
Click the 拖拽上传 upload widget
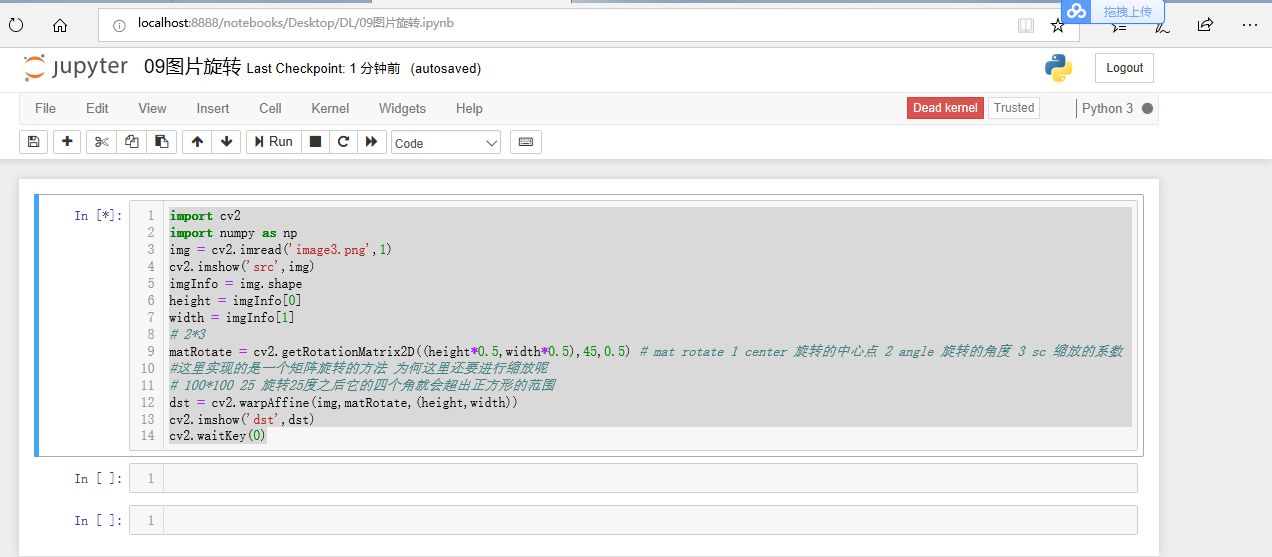1113,12
